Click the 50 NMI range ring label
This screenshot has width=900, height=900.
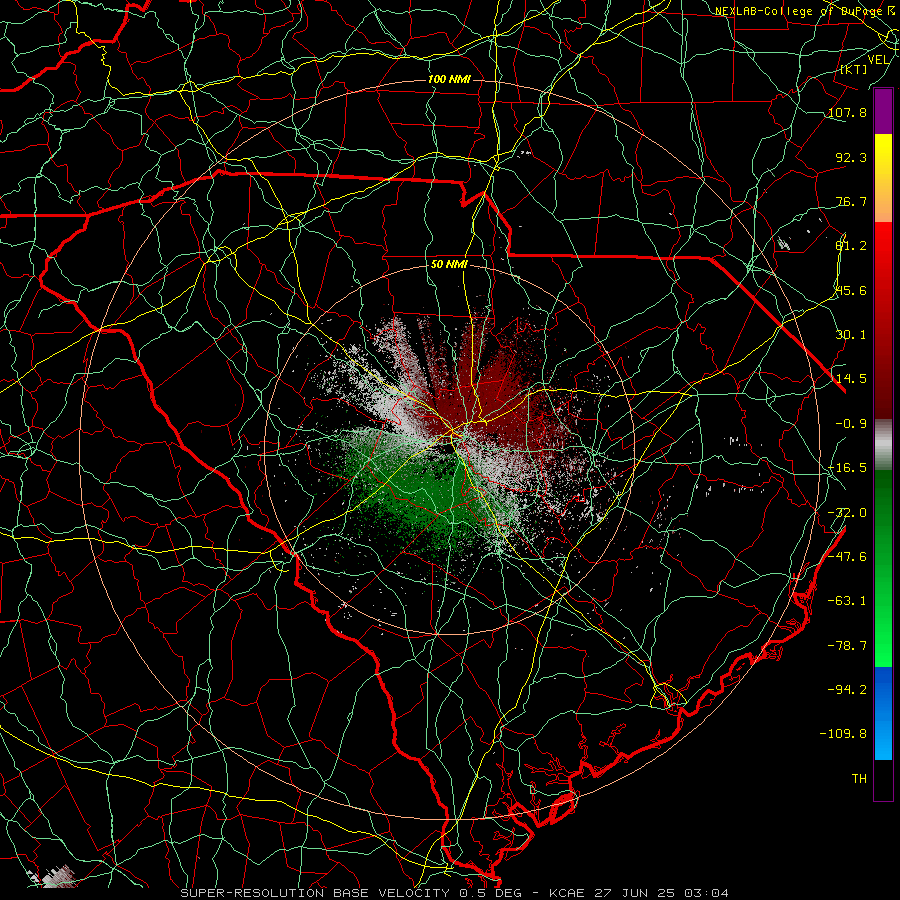tap(449, 265)
